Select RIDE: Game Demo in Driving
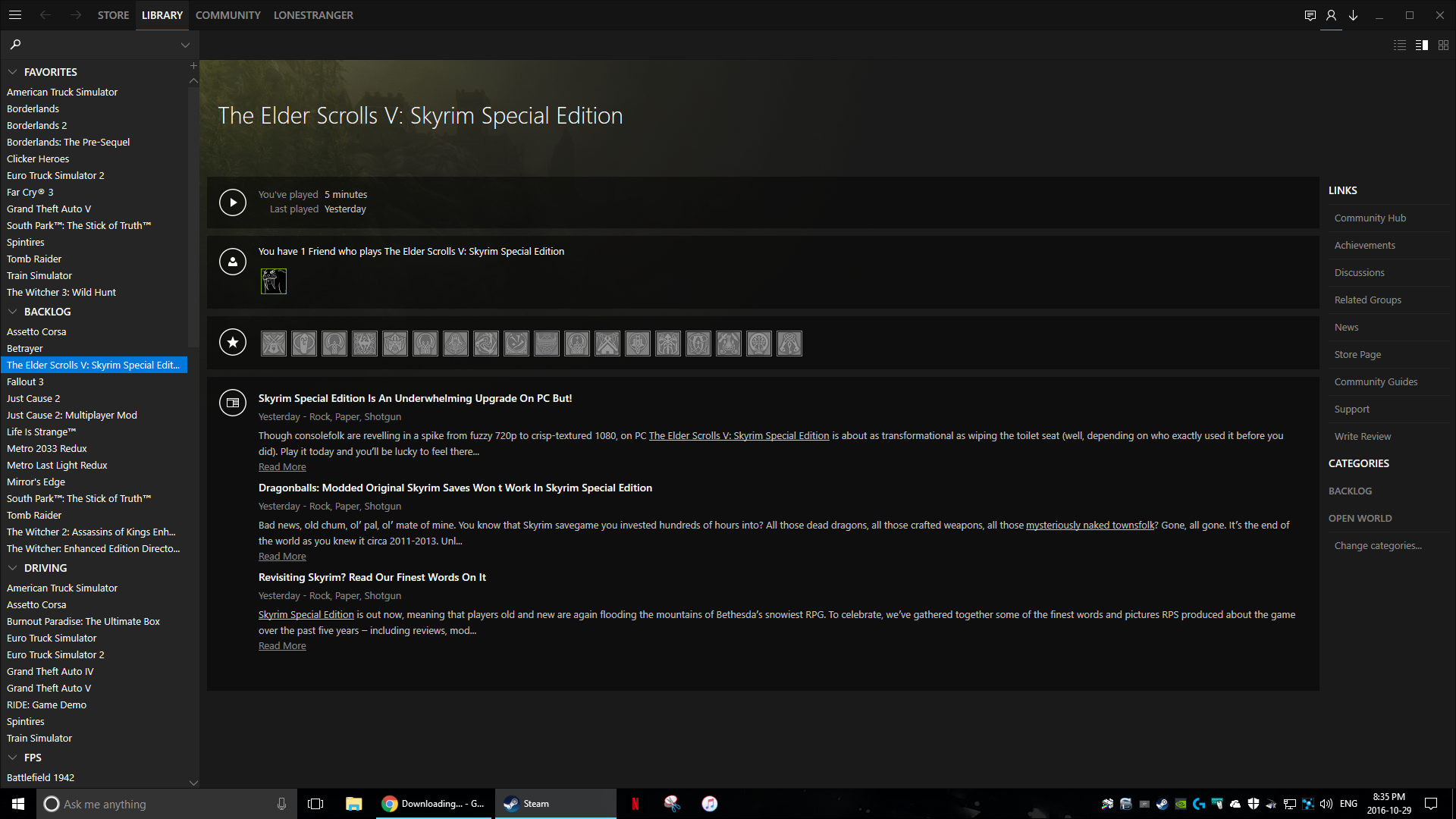The width and height of the screenshot is (1456, 819). [94, 704]
